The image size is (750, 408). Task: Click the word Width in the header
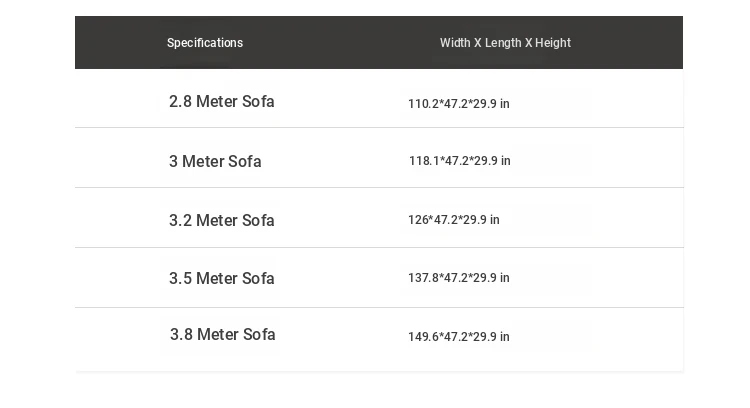(455, 43)
